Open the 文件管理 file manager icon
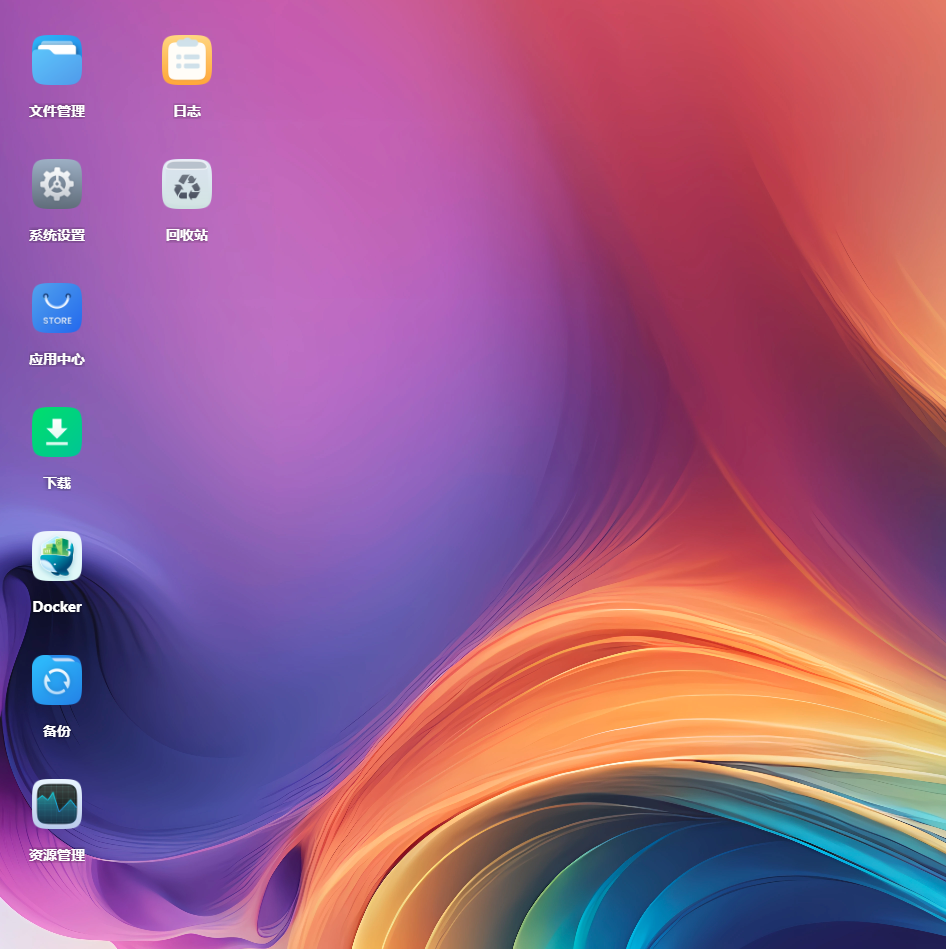This screenshot has height=949, width=946. click(57, 60)
